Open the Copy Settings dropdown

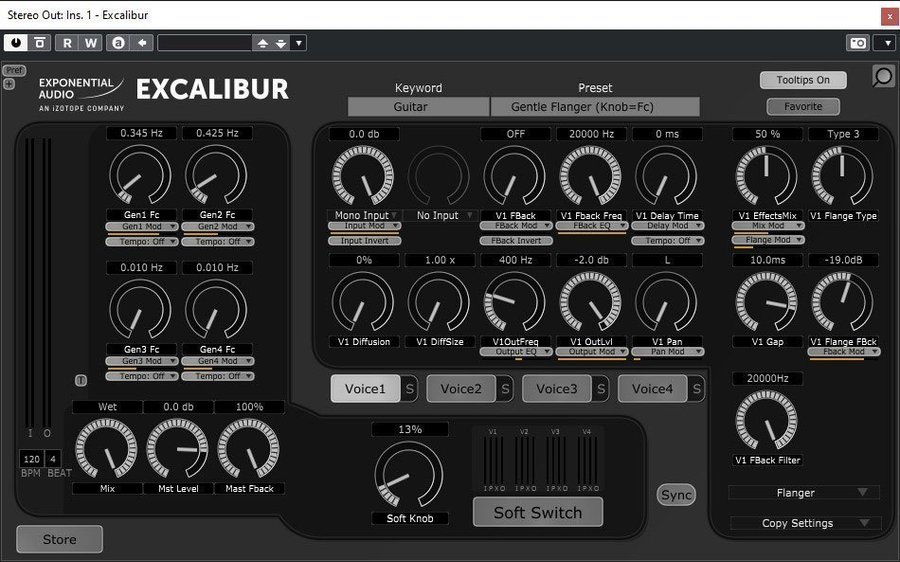[x=804, y=523]
